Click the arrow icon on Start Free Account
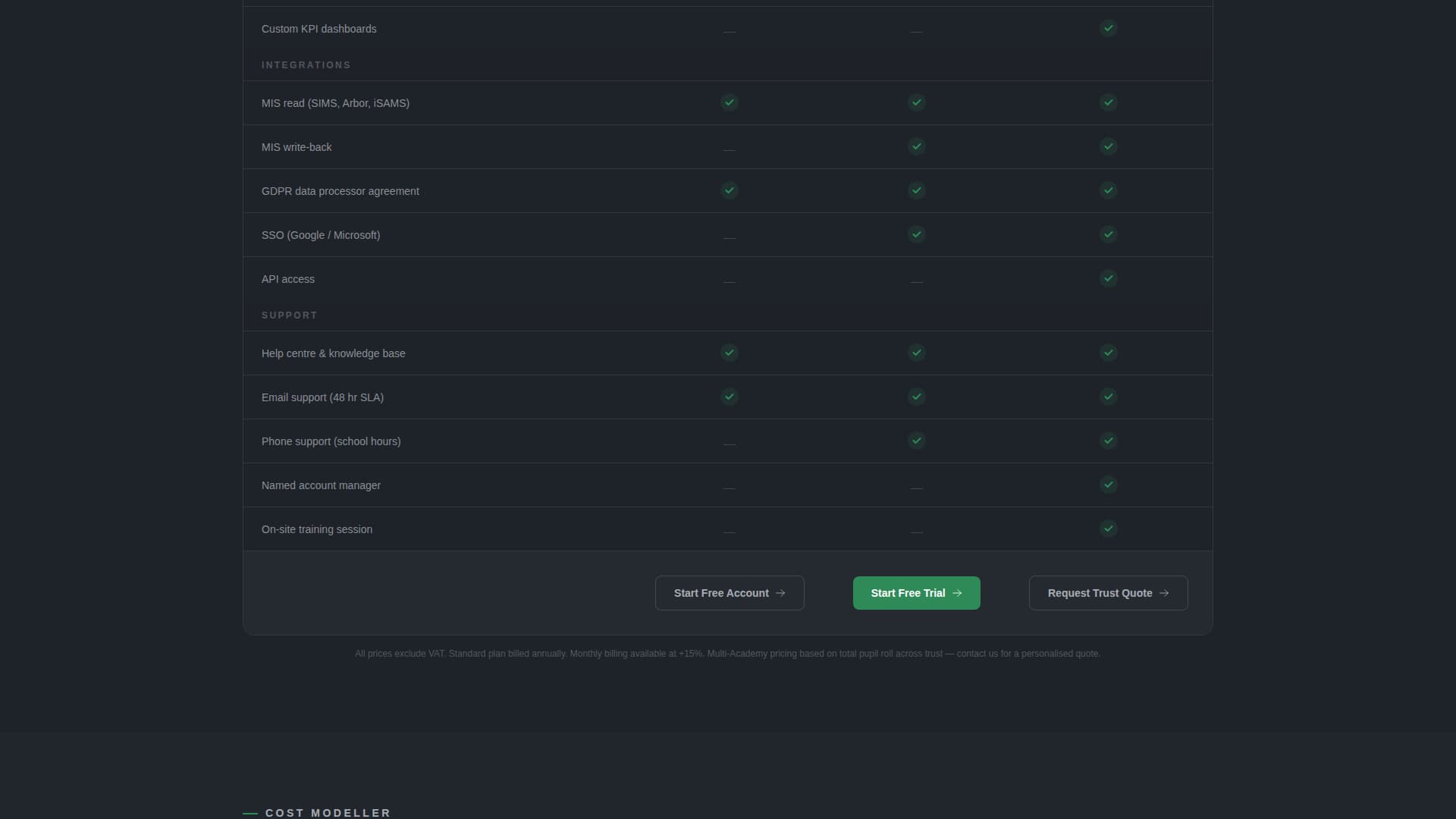Image resolution: width=1456 pixels, height=819 pixels. click(780, 593)
